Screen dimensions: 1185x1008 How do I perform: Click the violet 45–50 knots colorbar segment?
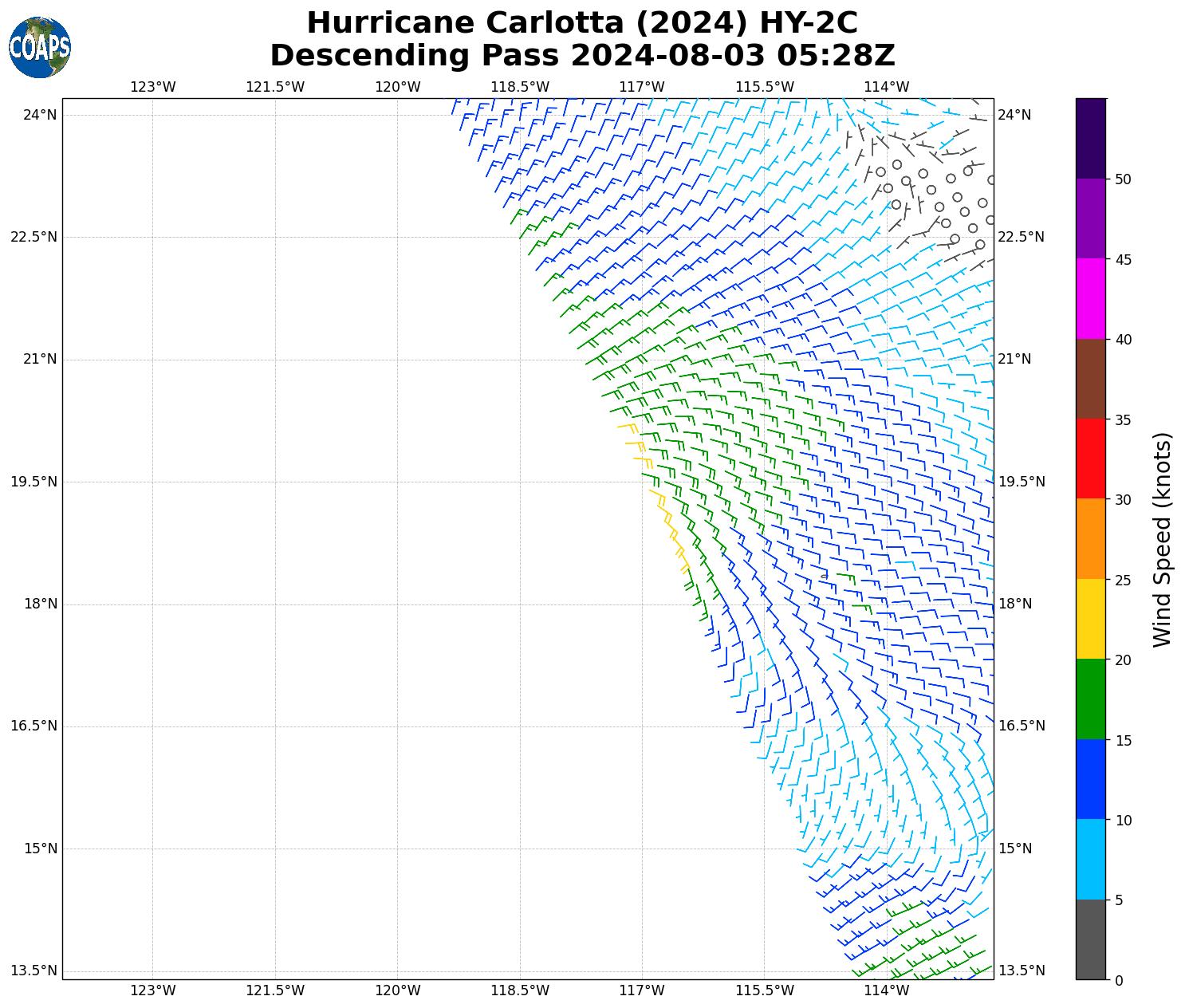(1090, 219)
